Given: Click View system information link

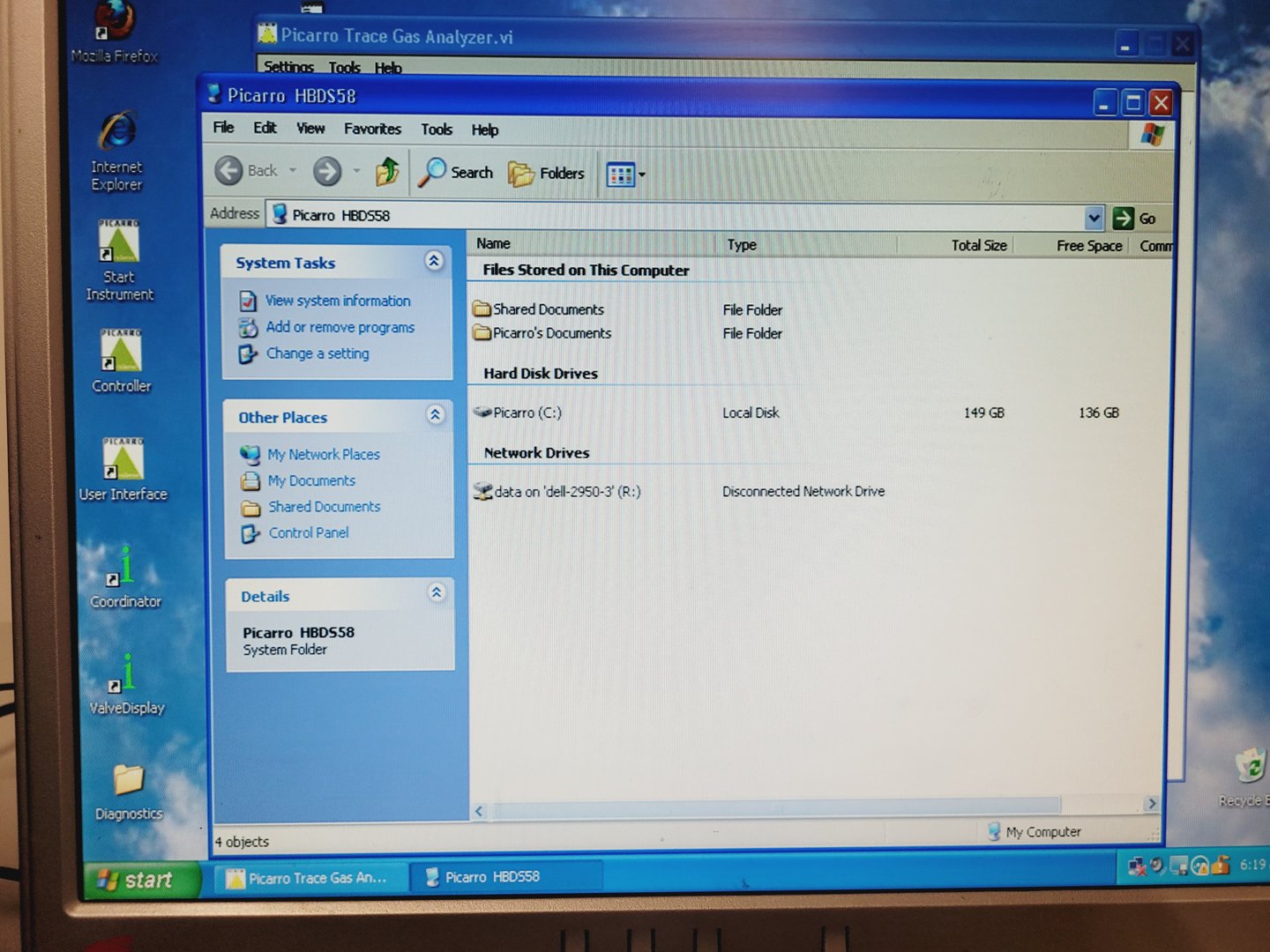Looking at the screenshot, I should coord(338,301).
